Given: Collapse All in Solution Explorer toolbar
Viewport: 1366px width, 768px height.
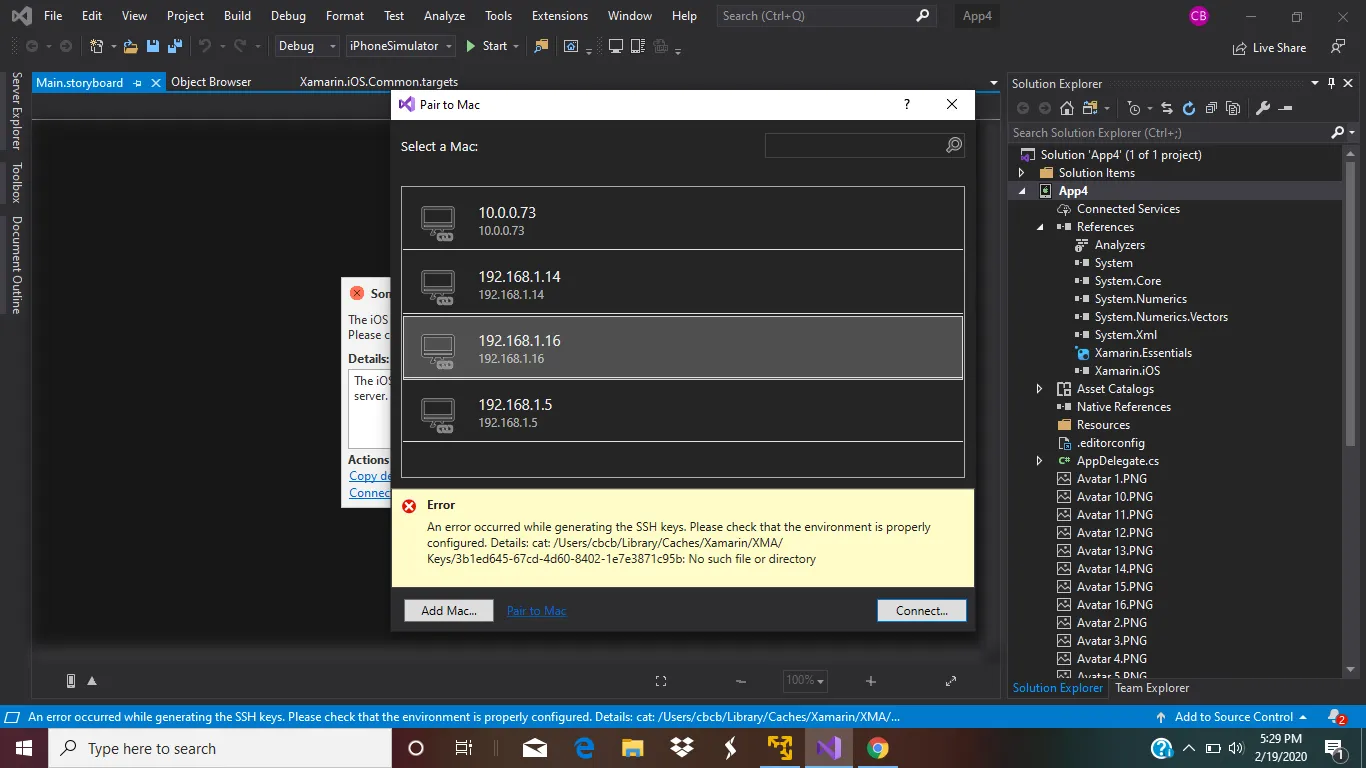Looking at the screenshot, I should click(1211, 108).
